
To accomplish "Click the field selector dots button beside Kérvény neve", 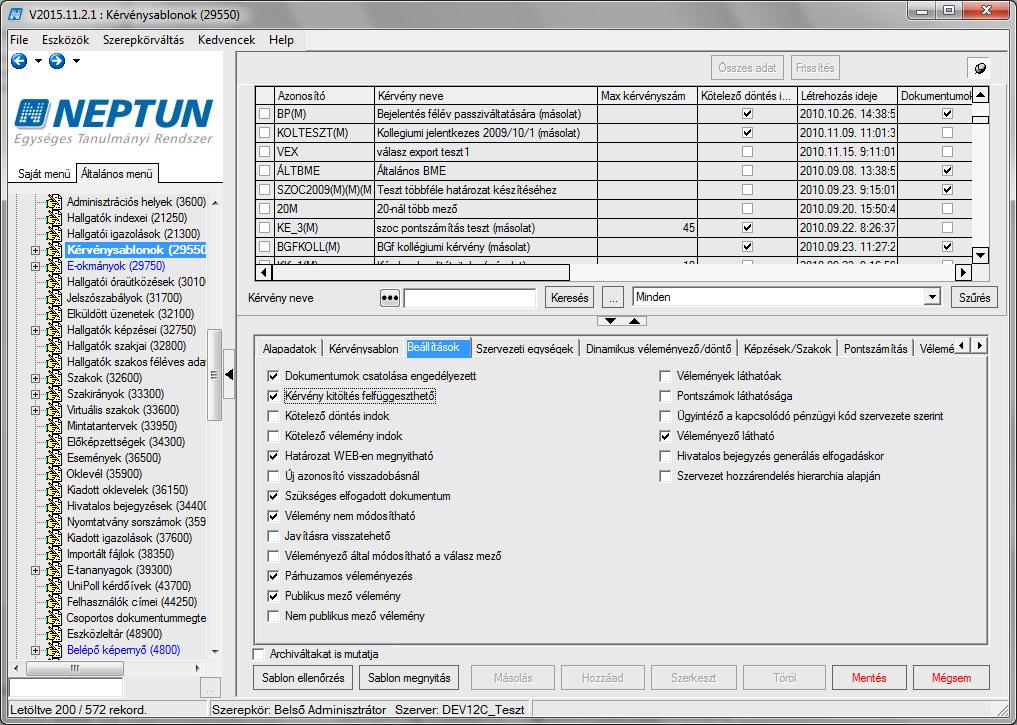I will (389, 298).
